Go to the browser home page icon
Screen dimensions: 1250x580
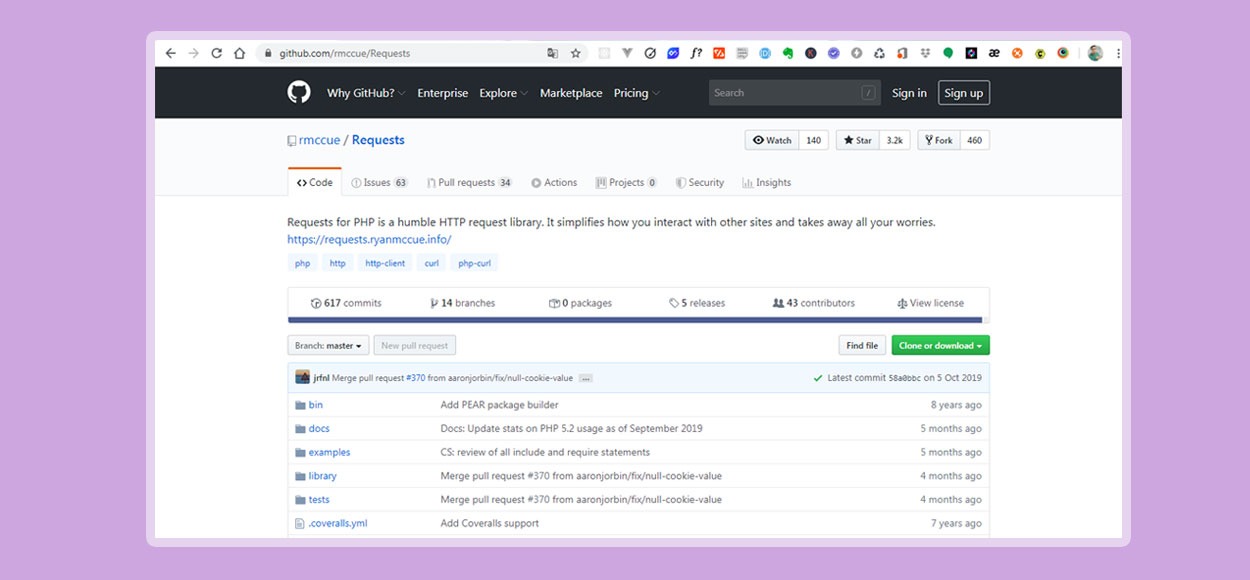click(239, 53)
